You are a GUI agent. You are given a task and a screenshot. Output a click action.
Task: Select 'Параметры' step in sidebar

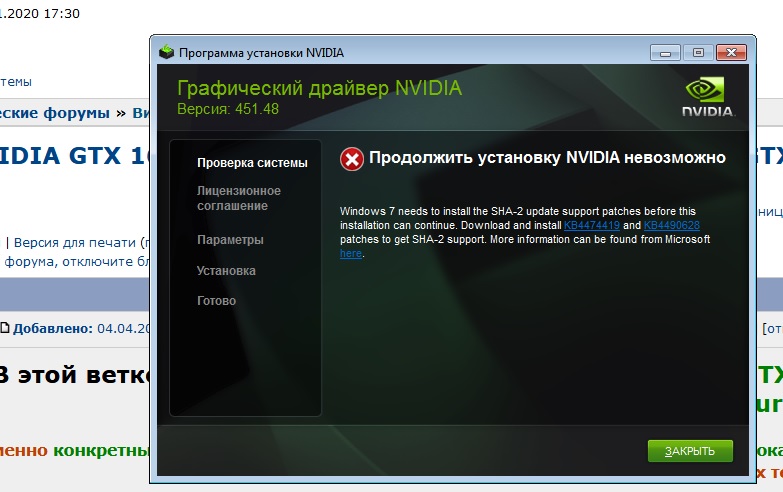click(230, 240)
